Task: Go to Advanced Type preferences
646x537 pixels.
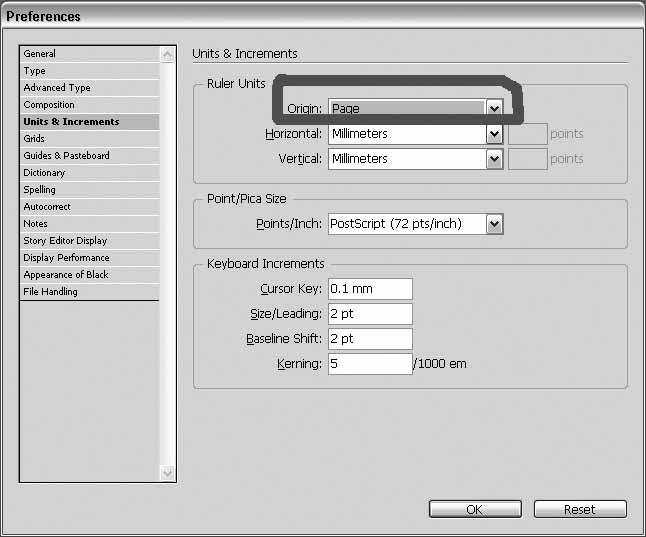Action: tap(89, 88)
